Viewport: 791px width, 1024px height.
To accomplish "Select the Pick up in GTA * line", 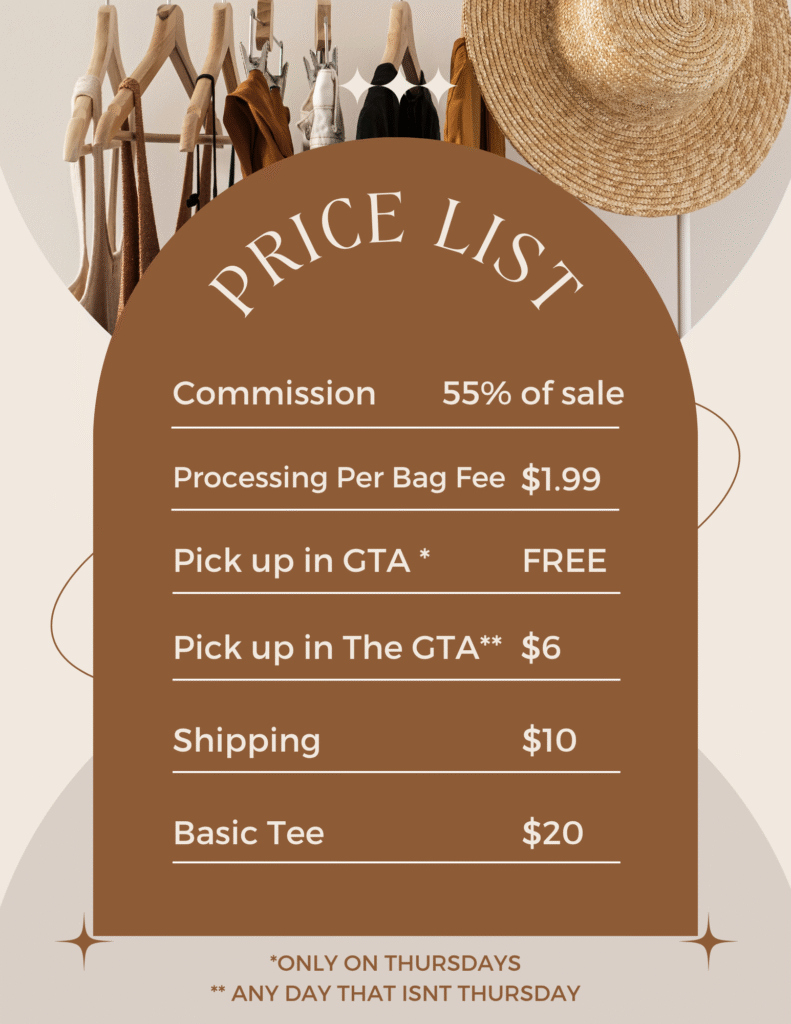I will 302,561.
